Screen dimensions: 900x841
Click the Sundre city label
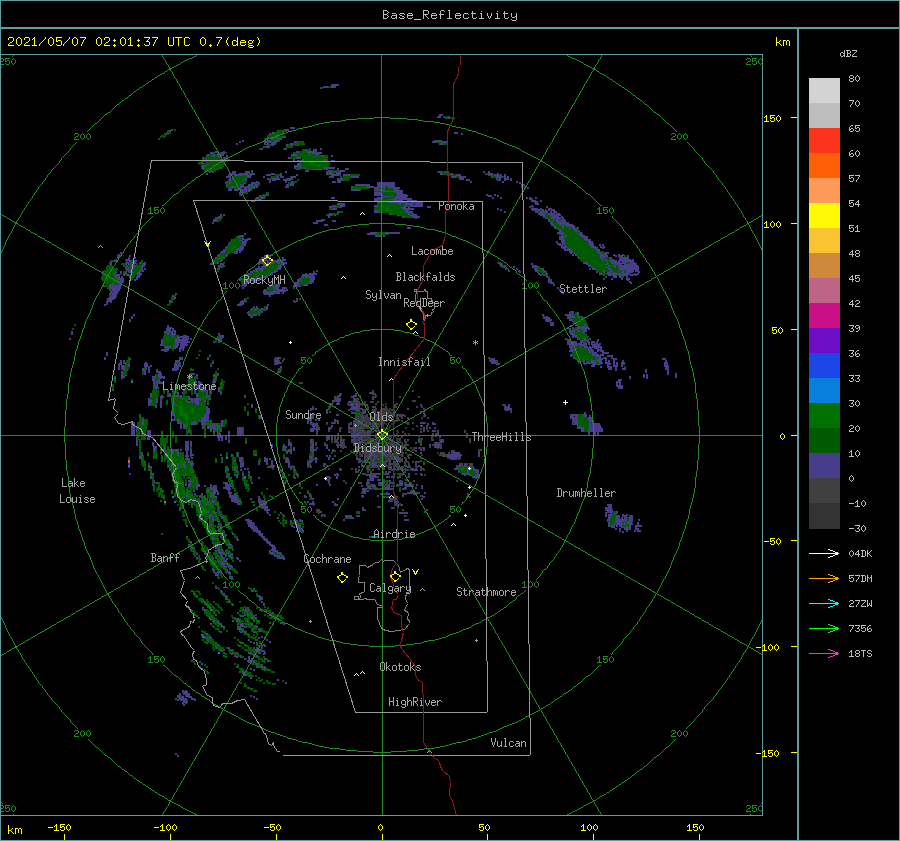click(303, 414)
